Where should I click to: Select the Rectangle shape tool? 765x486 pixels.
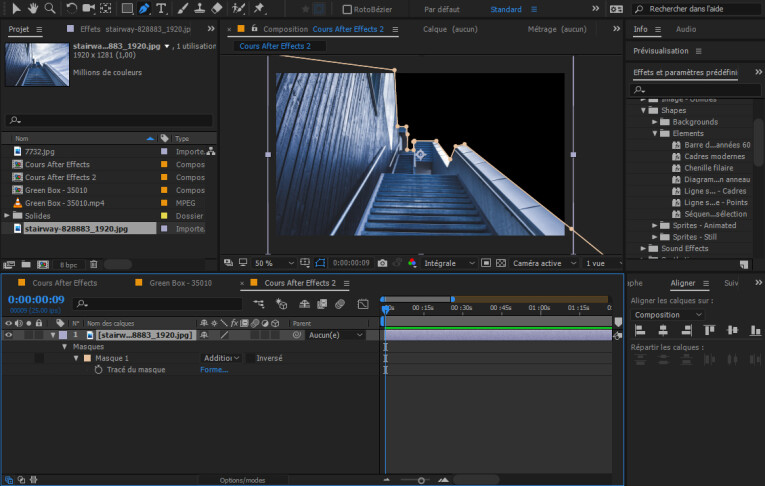point(127,8)
